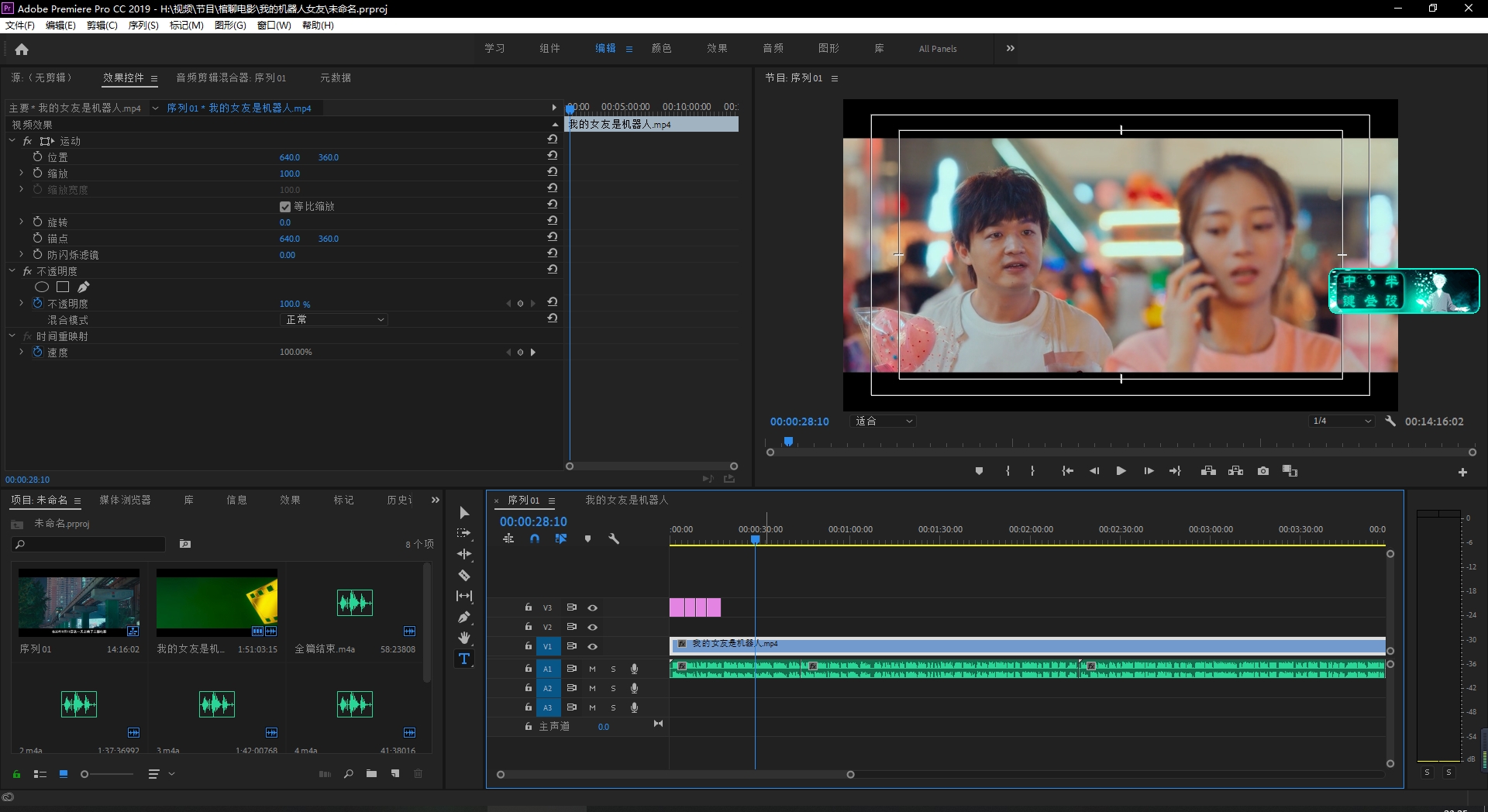
Task: Mute audio track A1
Action: 592,669
